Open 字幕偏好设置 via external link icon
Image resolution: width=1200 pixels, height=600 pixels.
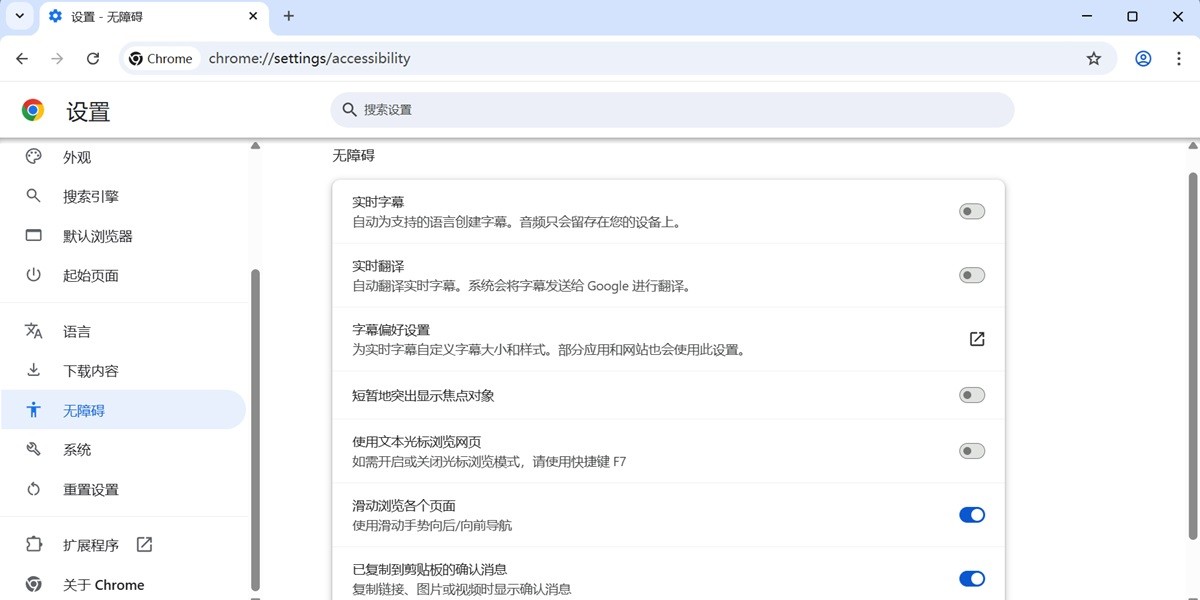point(976,339)
